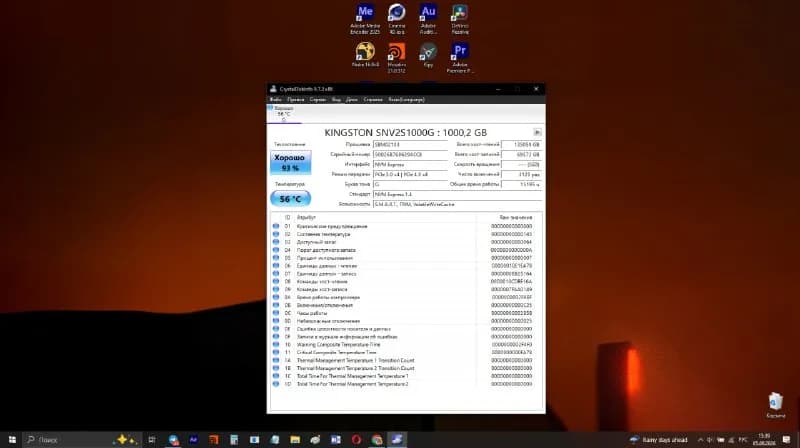This screenshot has height=448, width=800.
Task: Click the firmware (Прошивка) field
Action: pyautogui.click(x=410, y=144)
